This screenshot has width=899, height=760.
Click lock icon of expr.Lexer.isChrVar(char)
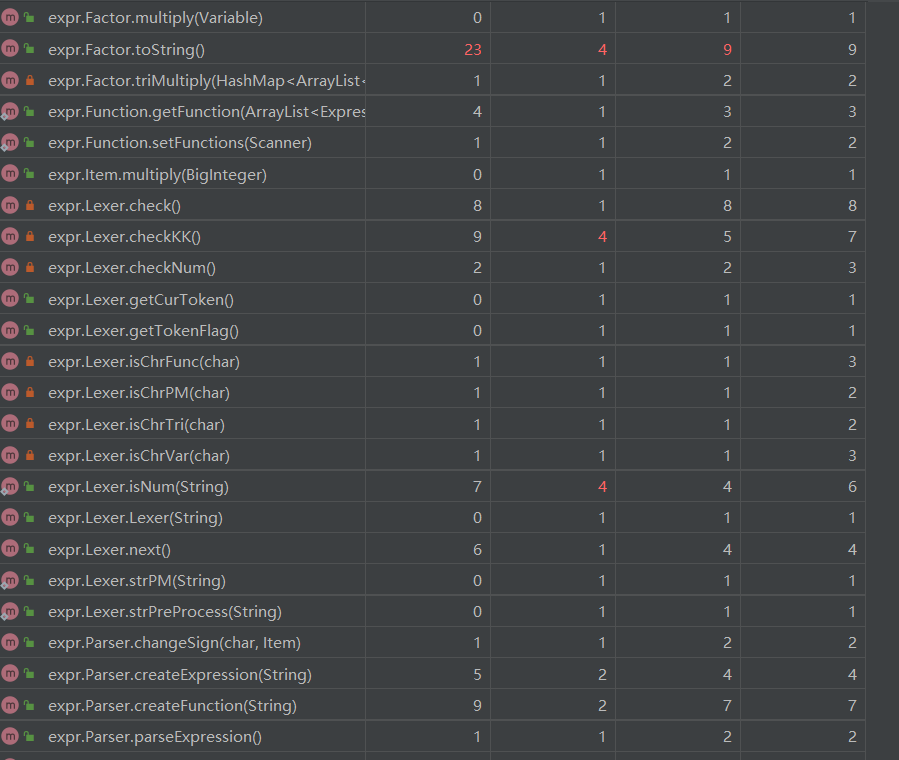(30, 455)
